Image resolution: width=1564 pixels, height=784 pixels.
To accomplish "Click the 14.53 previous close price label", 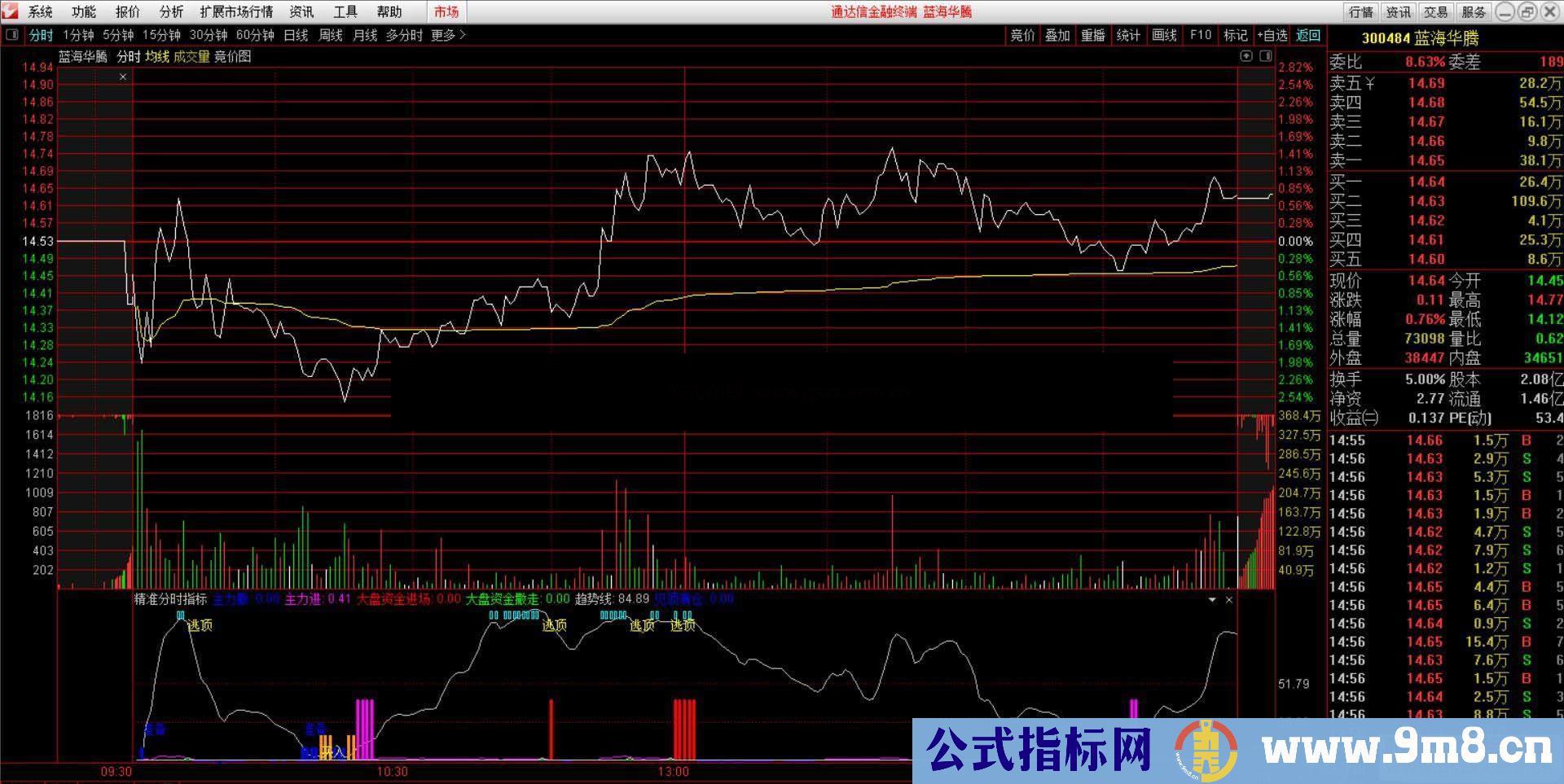I will [x=37, y=241].
